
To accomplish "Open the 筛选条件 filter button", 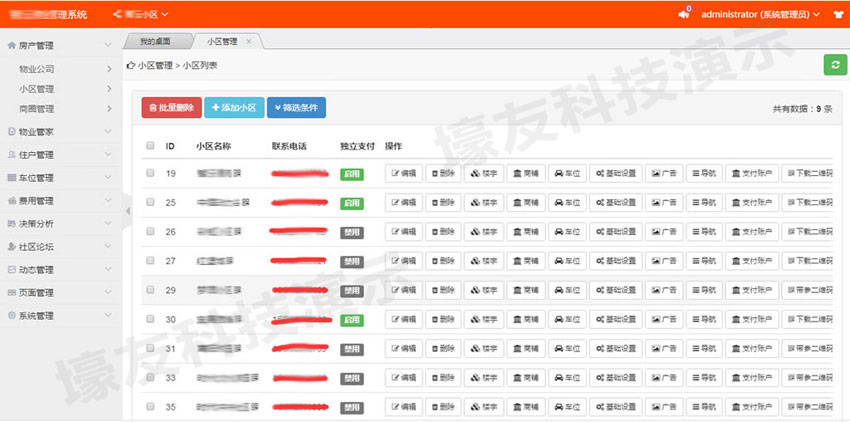I will pos(297,107).
